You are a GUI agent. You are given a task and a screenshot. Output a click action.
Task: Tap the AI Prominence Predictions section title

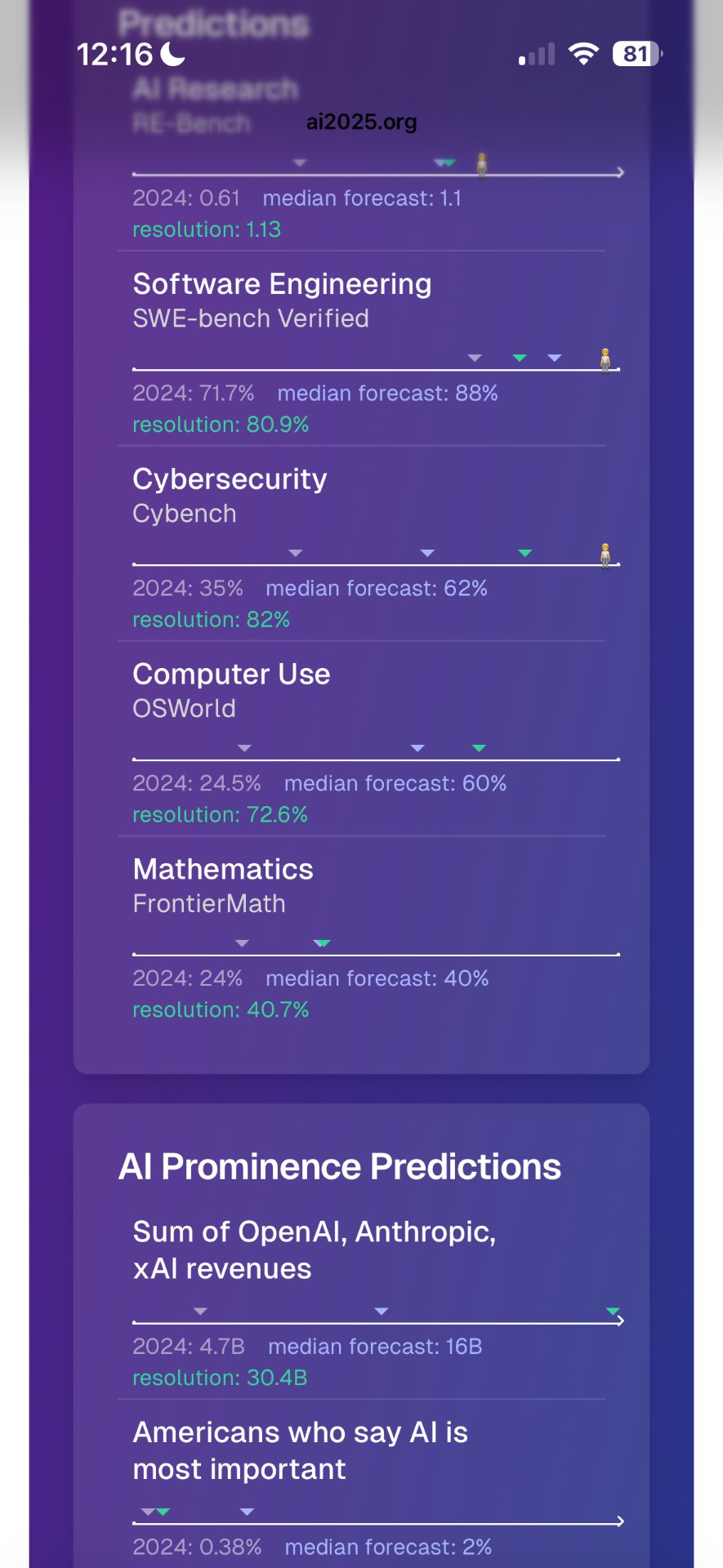[x=340, y=1166]
